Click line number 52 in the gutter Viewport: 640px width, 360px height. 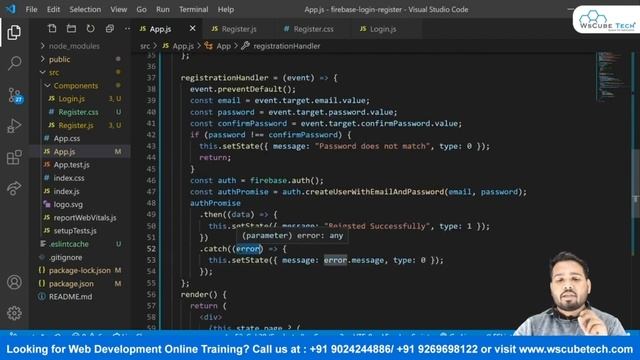pyautogui.click(x=151, y=249)
